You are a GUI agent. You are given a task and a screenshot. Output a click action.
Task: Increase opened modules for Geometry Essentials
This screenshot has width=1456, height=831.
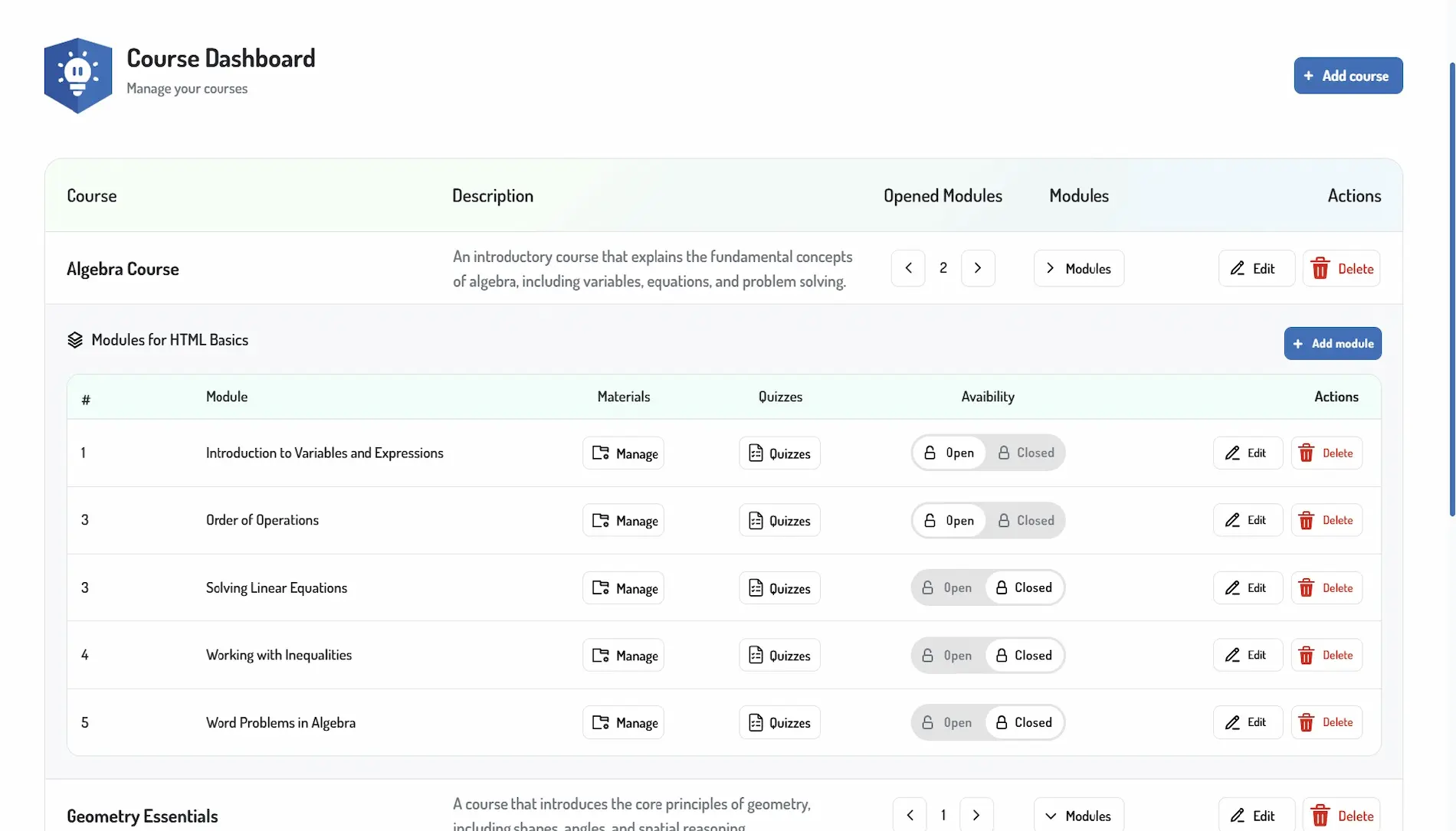pos(976,815)
